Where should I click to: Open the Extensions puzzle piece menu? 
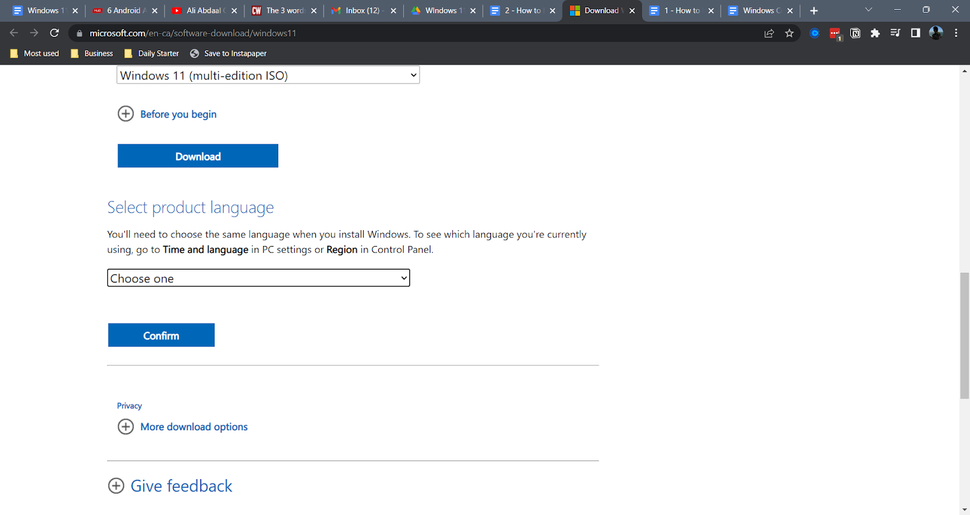coord(875,33)
